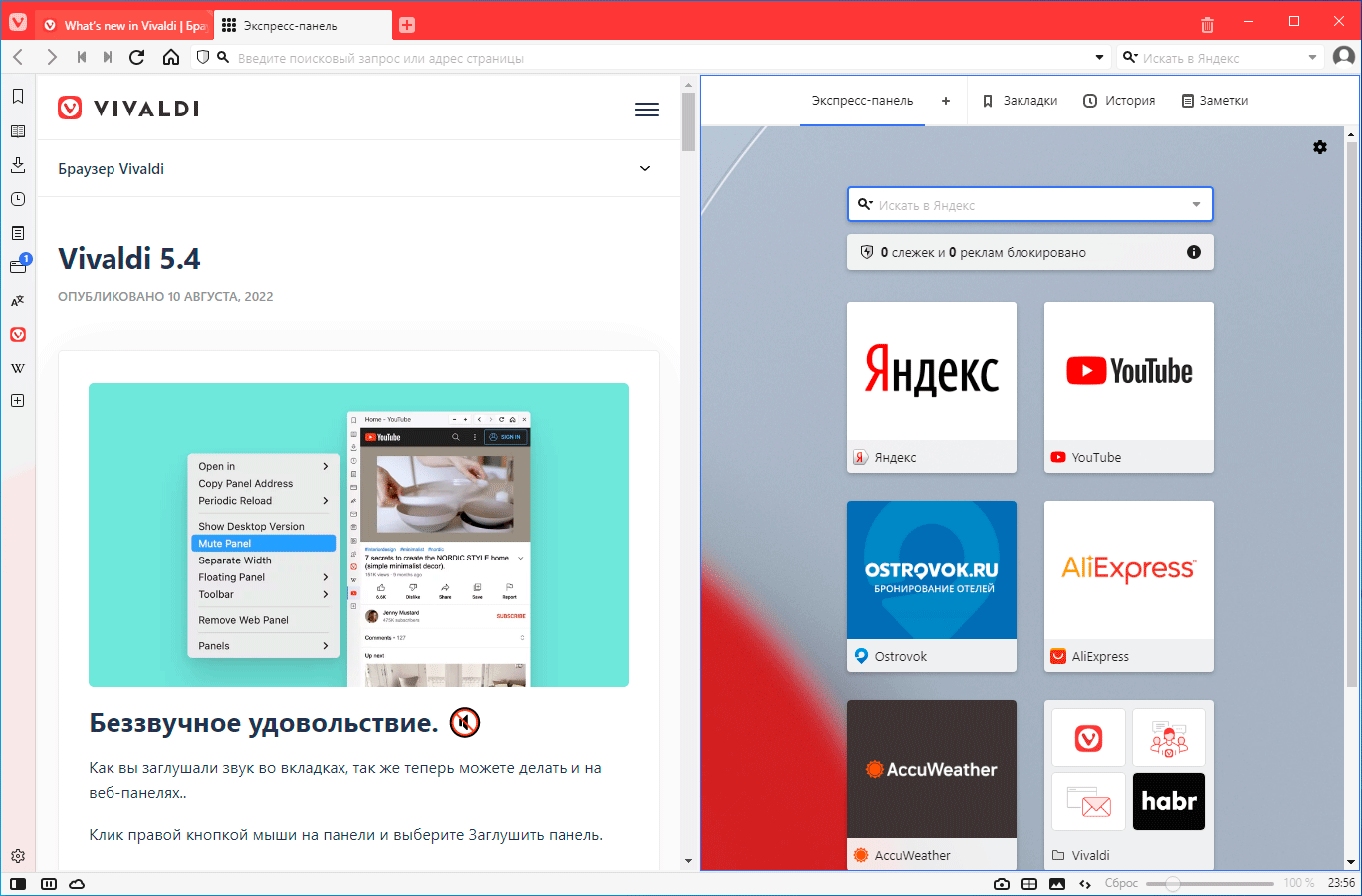
Task: Open the Vivaldi web panel in sidebar
Action: (x=18, y=335)
